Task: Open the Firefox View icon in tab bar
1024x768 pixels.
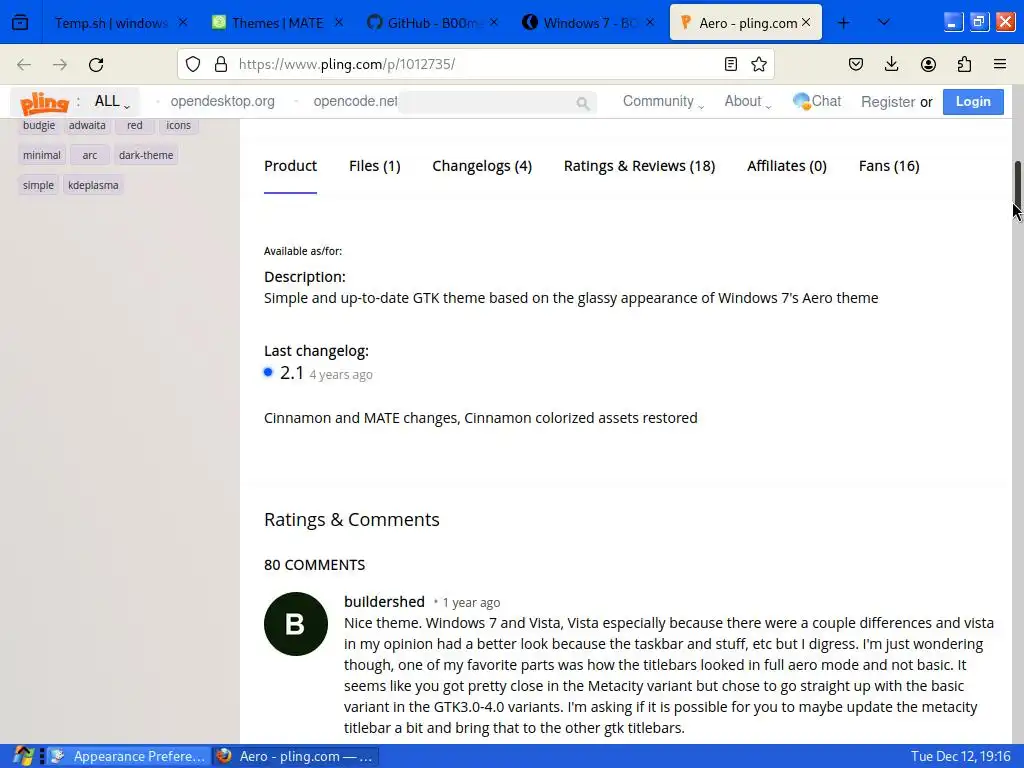Action: (x=20, y=23)
